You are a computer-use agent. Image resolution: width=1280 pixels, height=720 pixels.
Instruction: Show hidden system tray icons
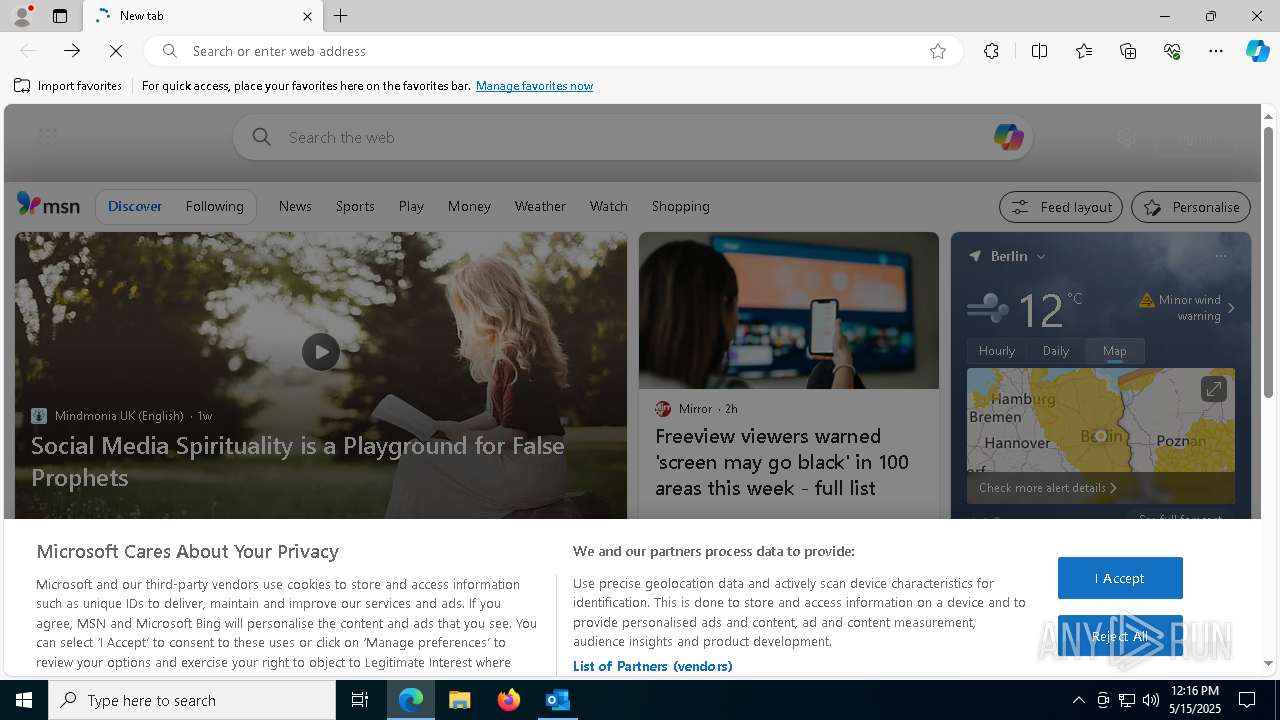(x=1078, y=700)
